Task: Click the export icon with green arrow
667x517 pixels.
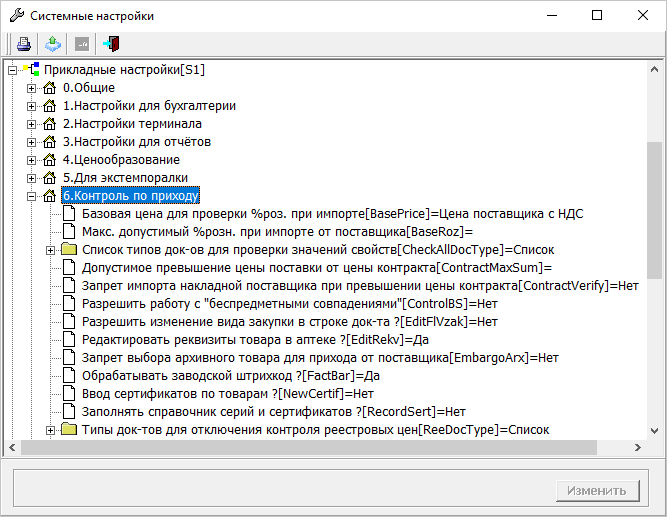Action: click(x=53, y=44)
